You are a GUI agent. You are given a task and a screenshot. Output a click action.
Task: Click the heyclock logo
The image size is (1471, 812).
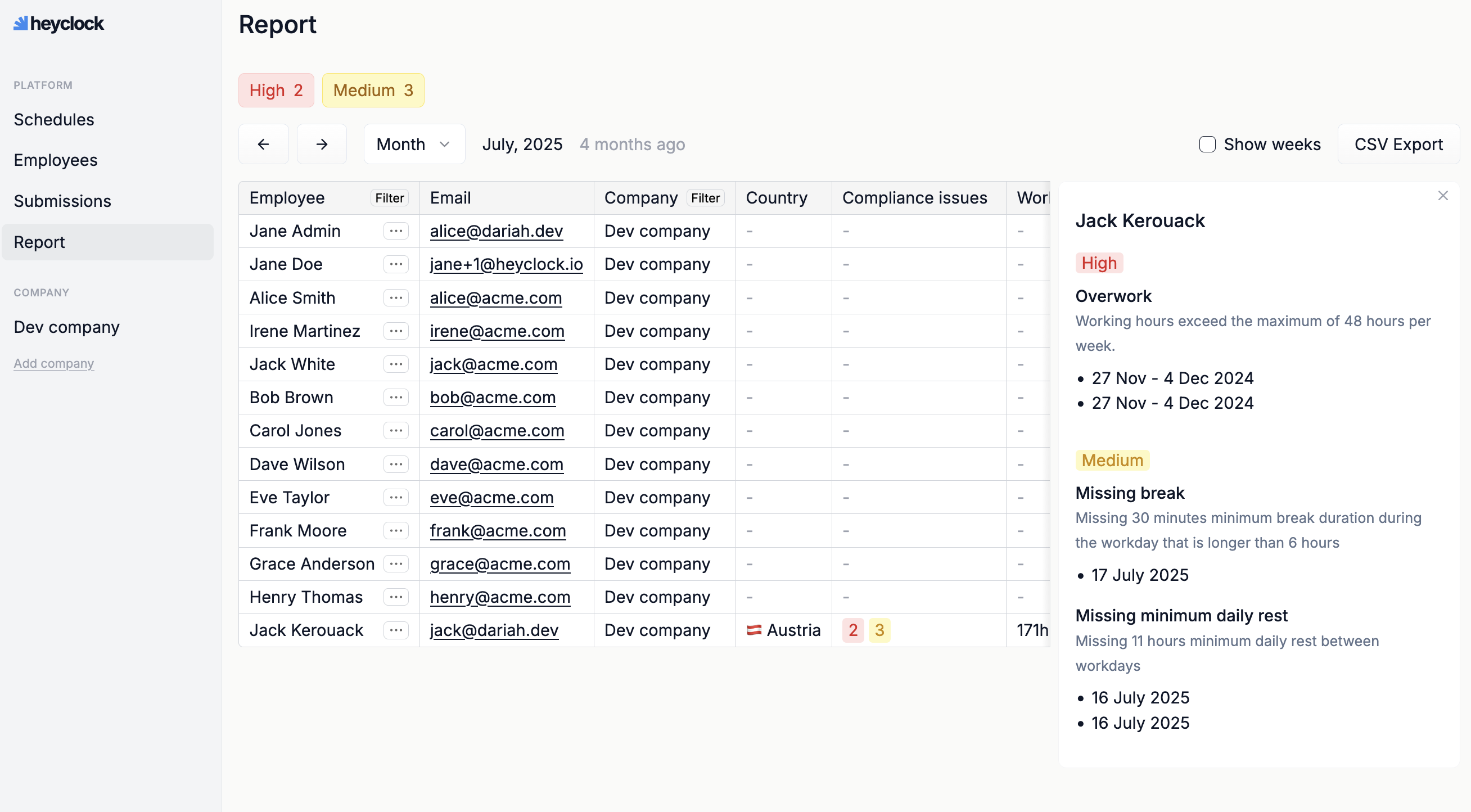point(59,24)
